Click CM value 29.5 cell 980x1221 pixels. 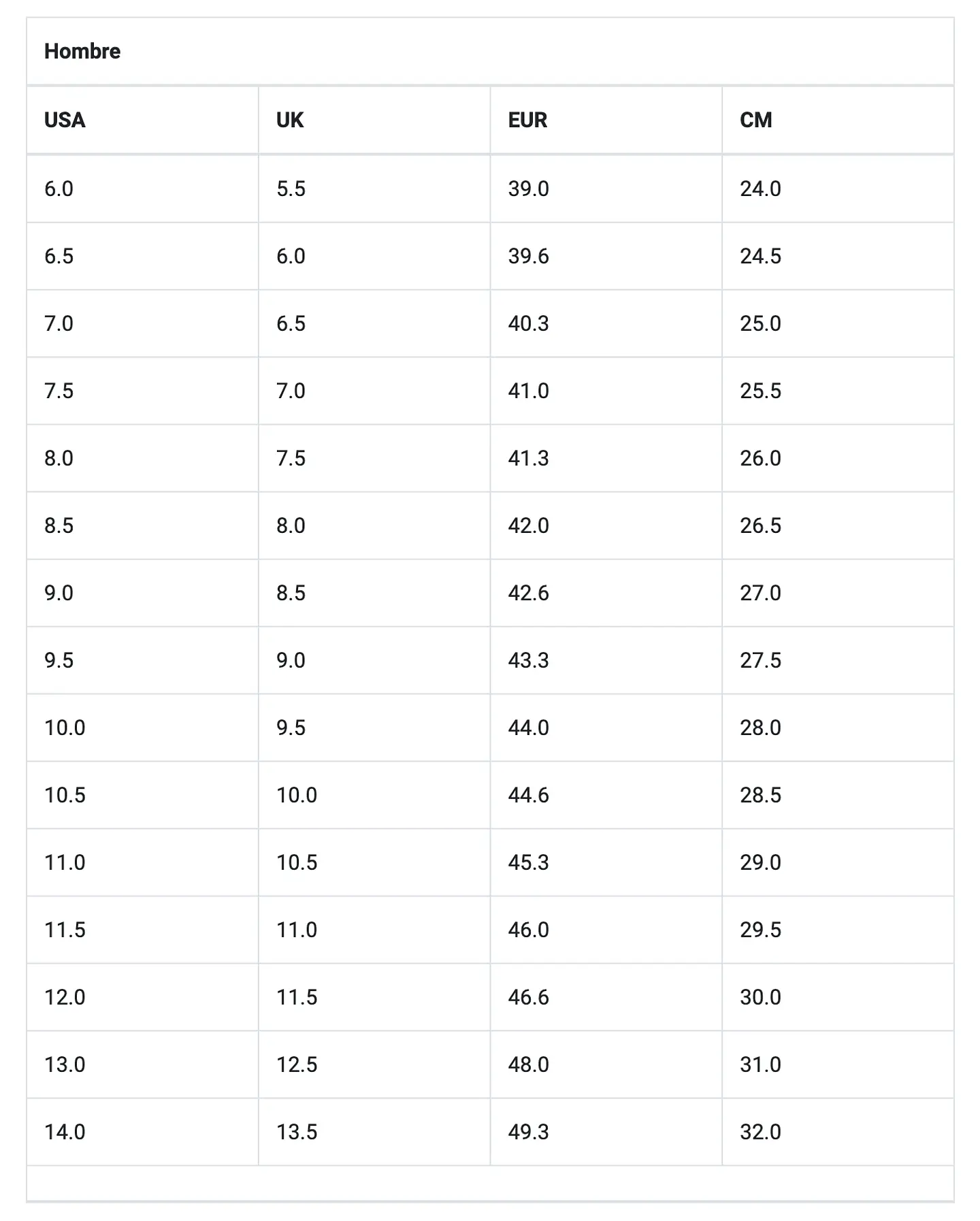coord(838,930)
